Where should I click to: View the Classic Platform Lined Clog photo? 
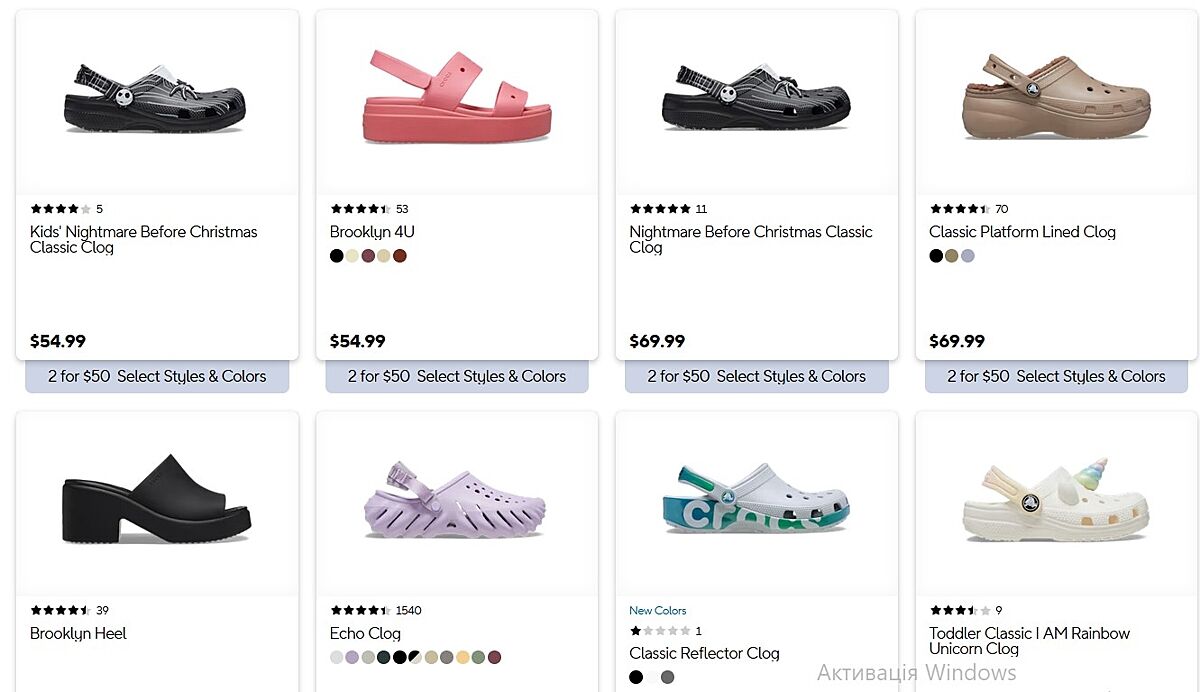coord(1056,97)
